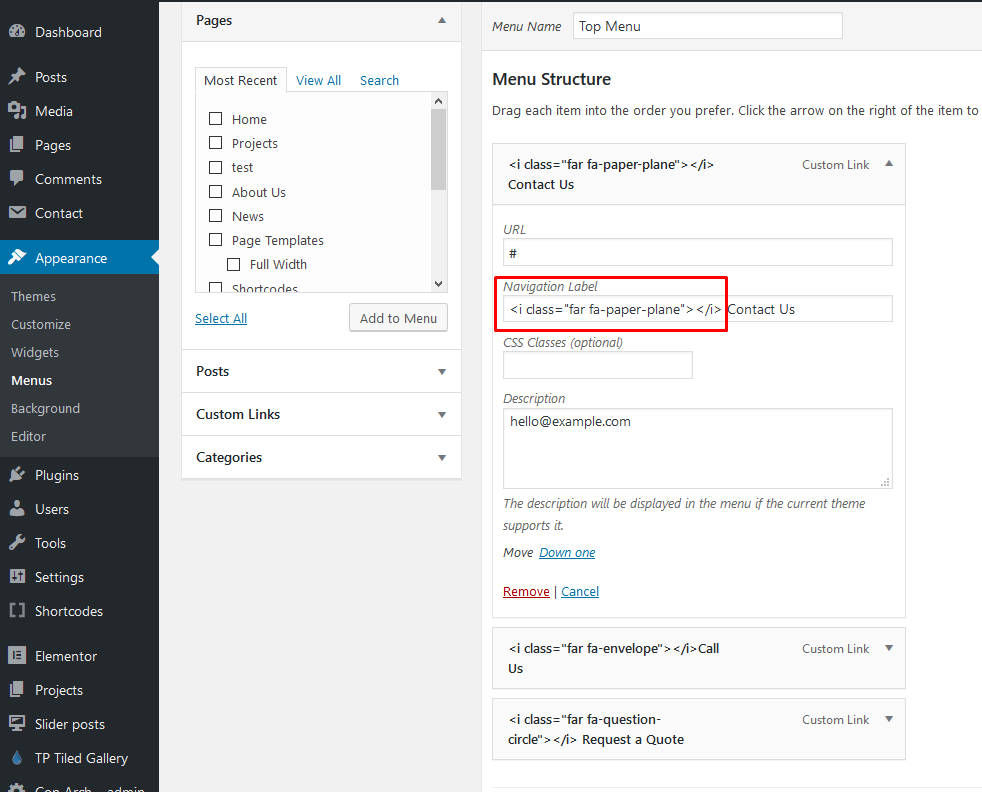Click the Pages list vertical scrollbar
Viewport: 982px width, 792px height.
[438, 150]
